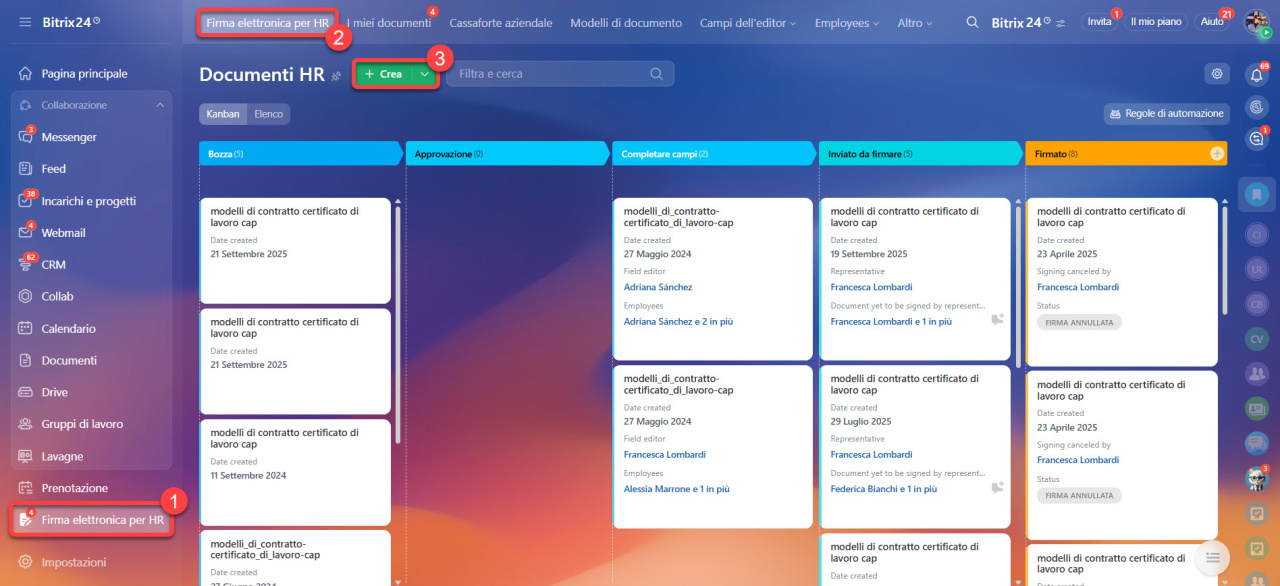Switch to Kanban view

pyautogui.click(x=223, y=114)
